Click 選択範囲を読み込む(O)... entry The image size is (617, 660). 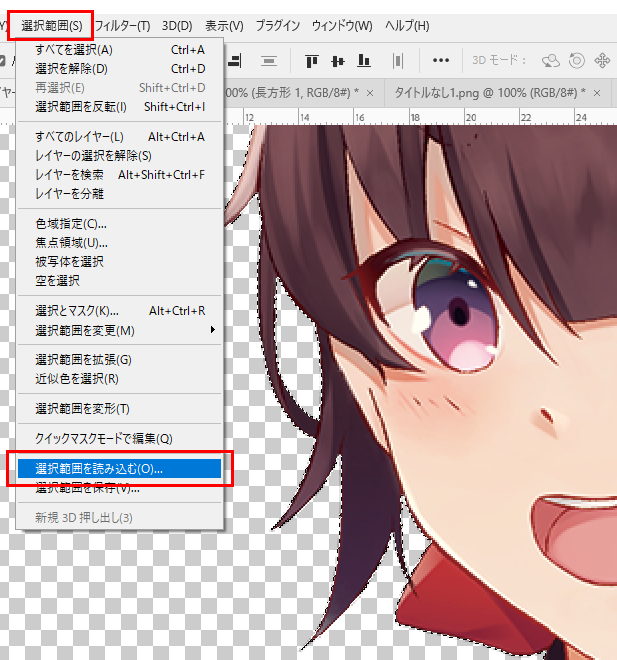pos(120,468)
